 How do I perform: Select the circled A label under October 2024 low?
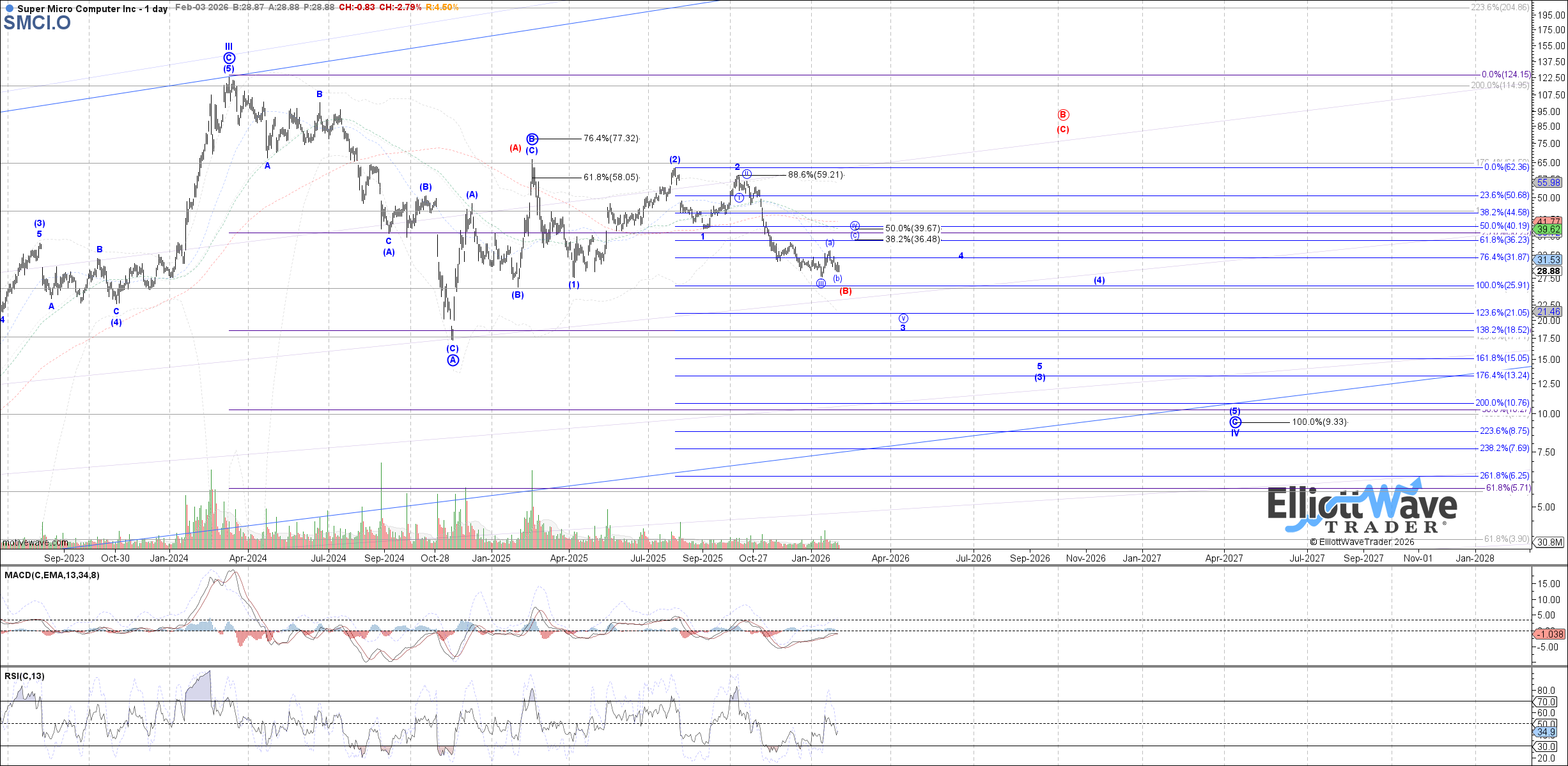453,360
